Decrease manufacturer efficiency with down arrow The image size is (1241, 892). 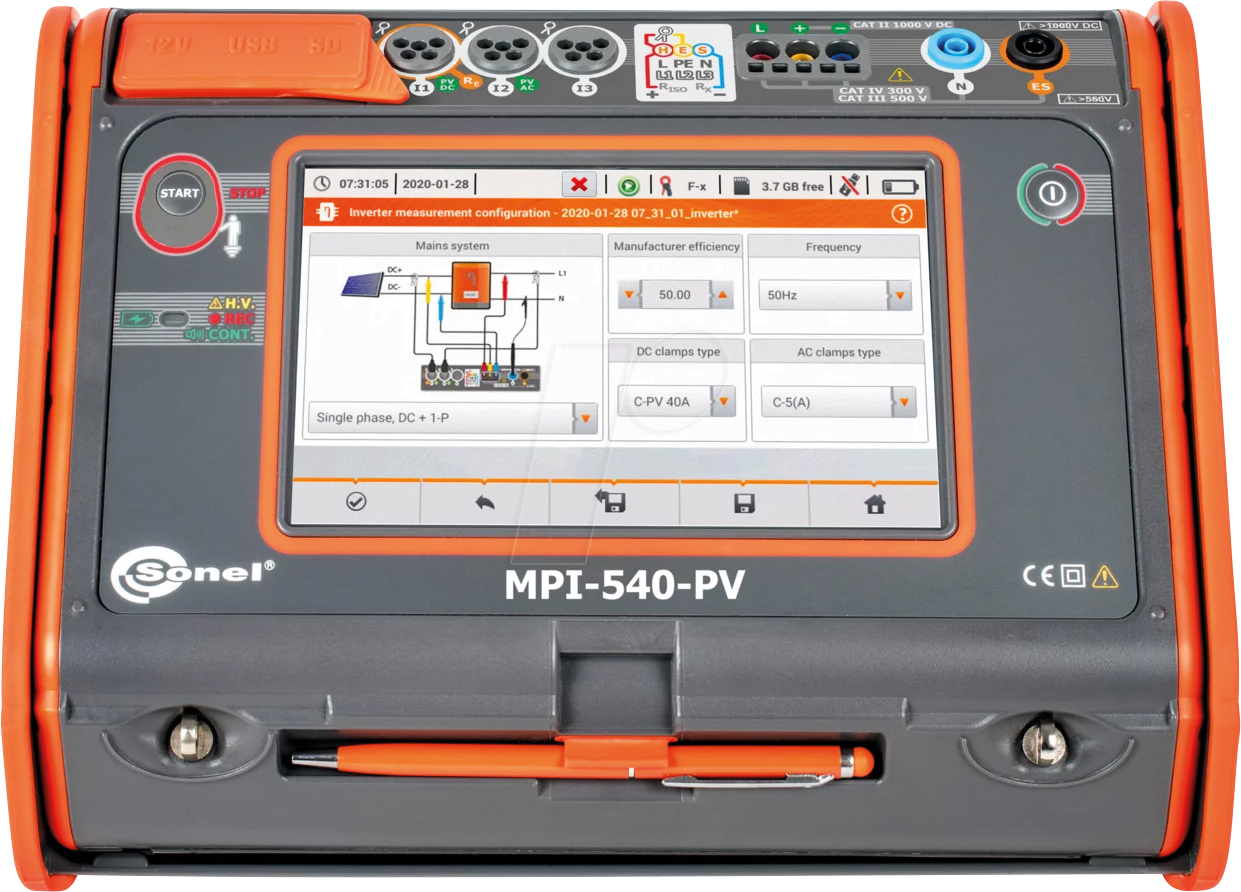point(630,295)
